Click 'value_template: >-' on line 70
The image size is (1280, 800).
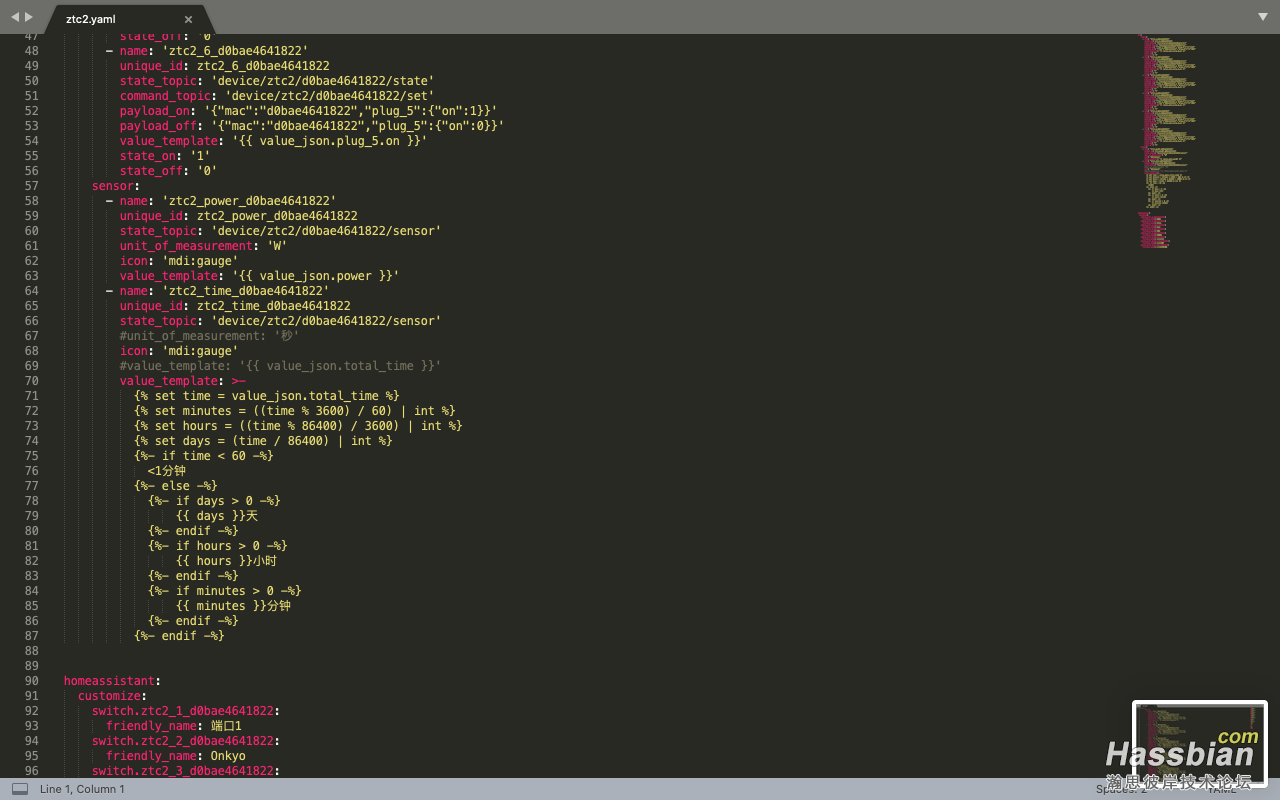click(183, 381)
